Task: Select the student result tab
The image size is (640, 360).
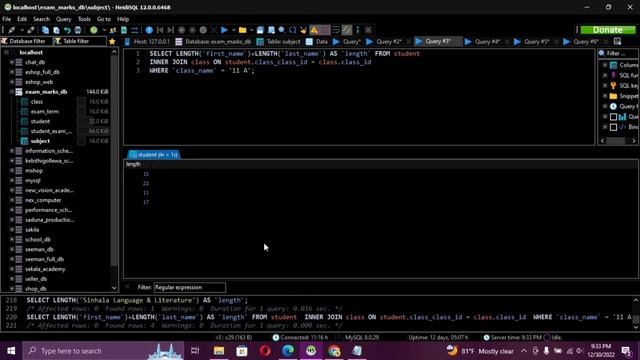Action: [x=154, y=155]
